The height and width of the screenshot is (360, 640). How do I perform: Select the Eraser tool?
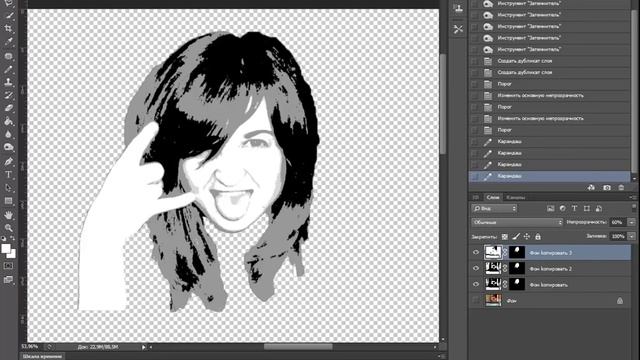tap(8, 108)
